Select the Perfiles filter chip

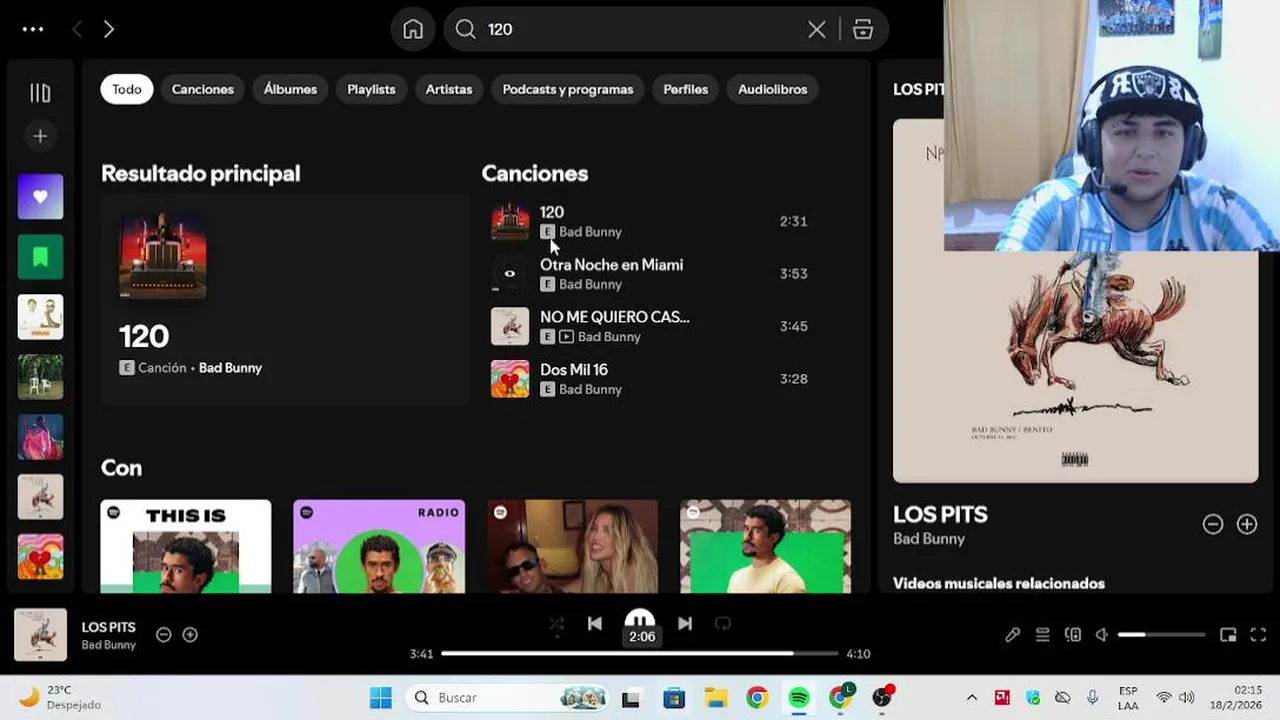click(x=686, y=89)
